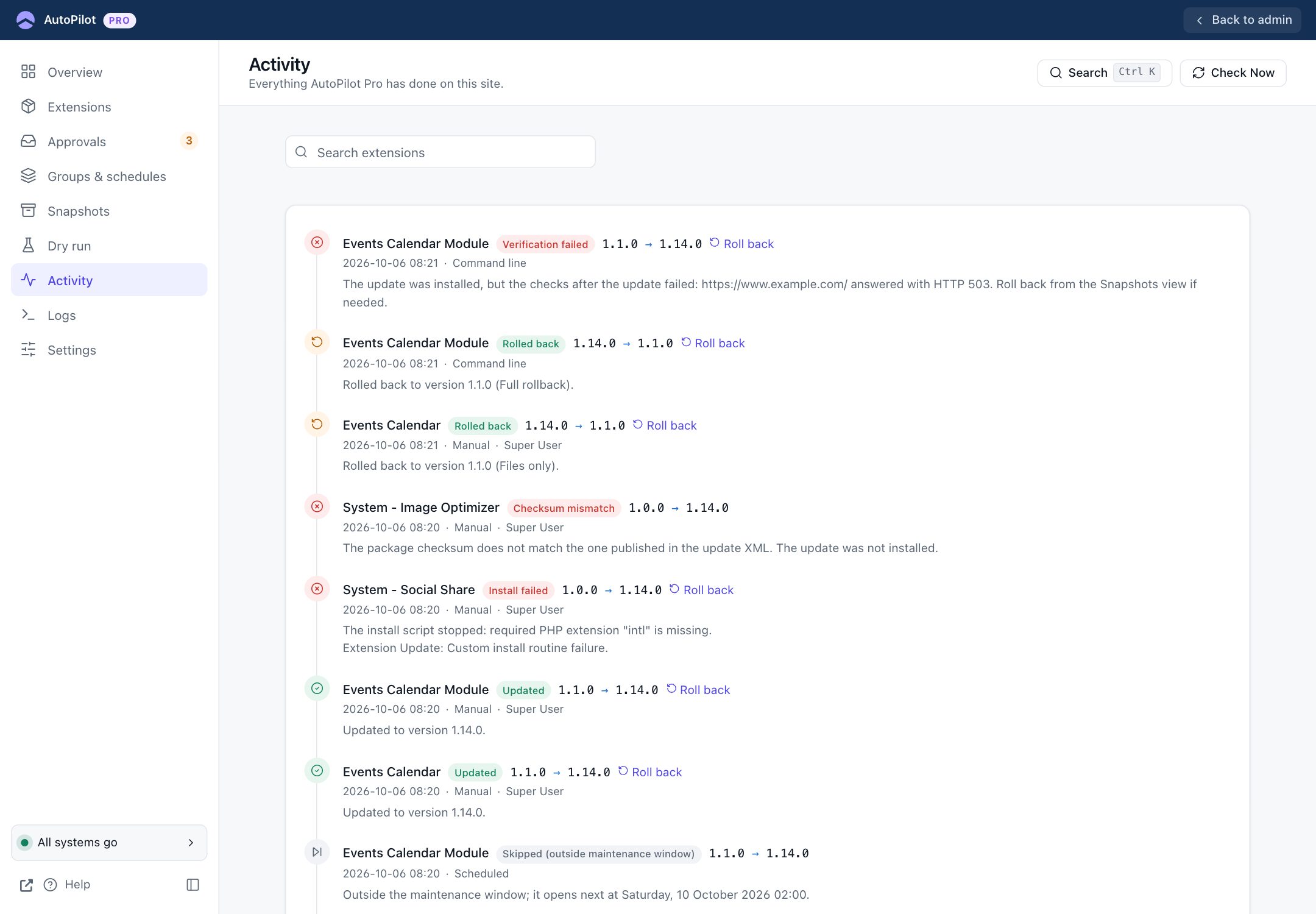Click rollback icon for Events Calendar Files only
Image resolution: width=1316 pixels, height=914 pixels.
[x=317, y=424]
